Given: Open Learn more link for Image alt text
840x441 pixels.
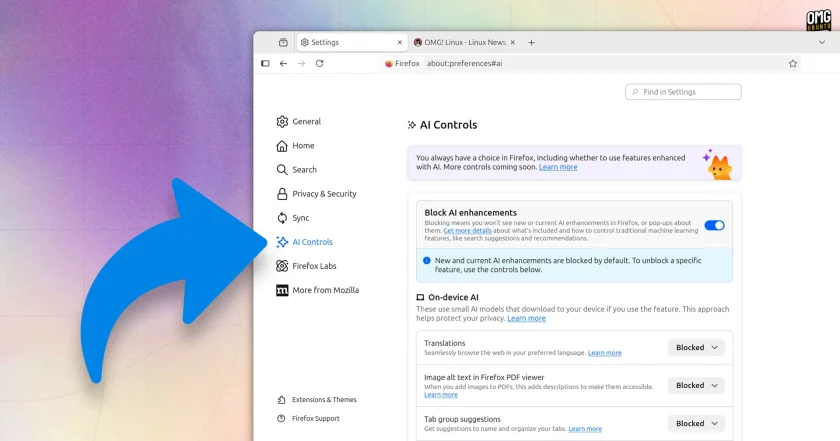Looking at the screenshot, I should point(441,394).
